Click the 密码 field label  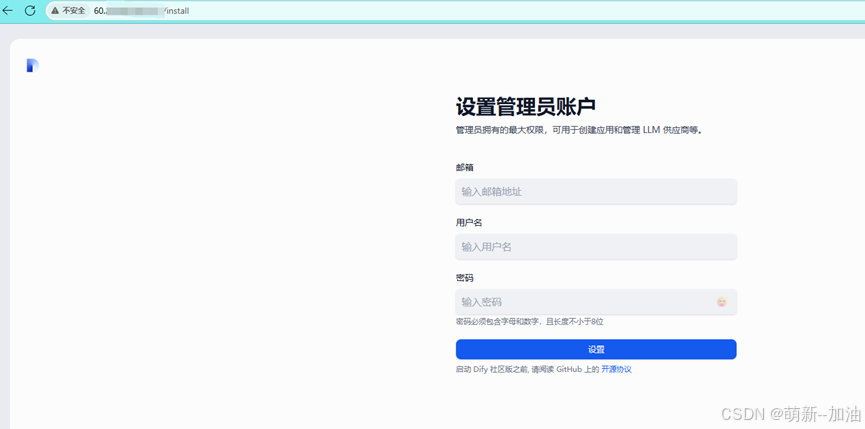(x=464, y=277)
